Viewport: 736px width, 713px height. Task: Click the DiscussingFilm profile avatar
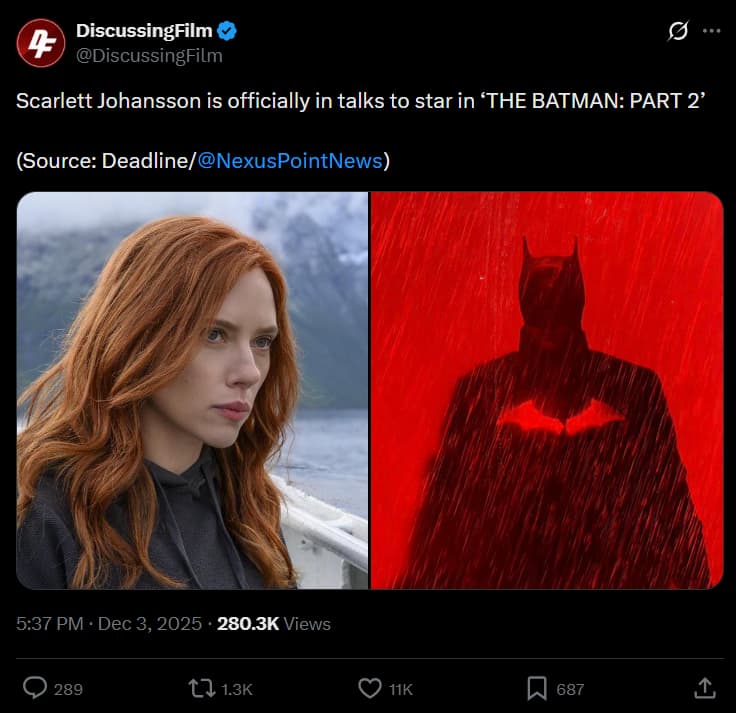(x=41, y=43)
